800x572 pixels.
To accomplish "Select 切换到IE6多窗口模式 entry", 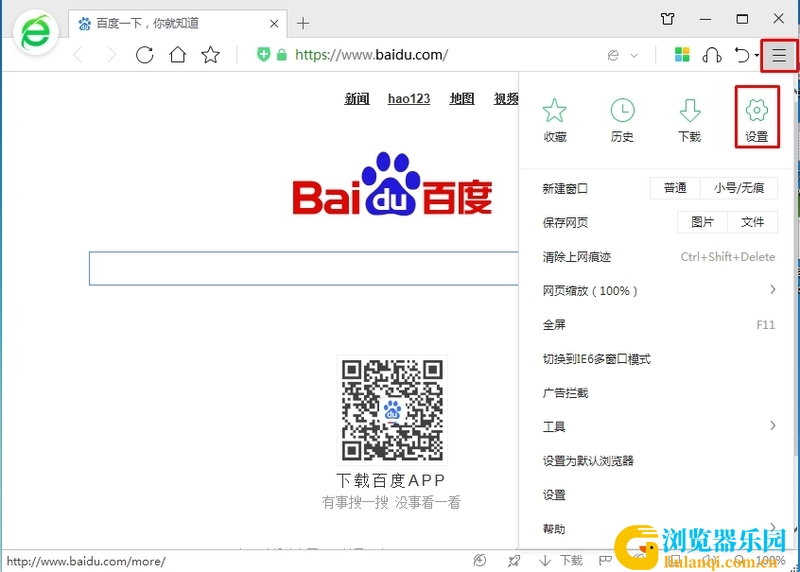I will (658, 359).
